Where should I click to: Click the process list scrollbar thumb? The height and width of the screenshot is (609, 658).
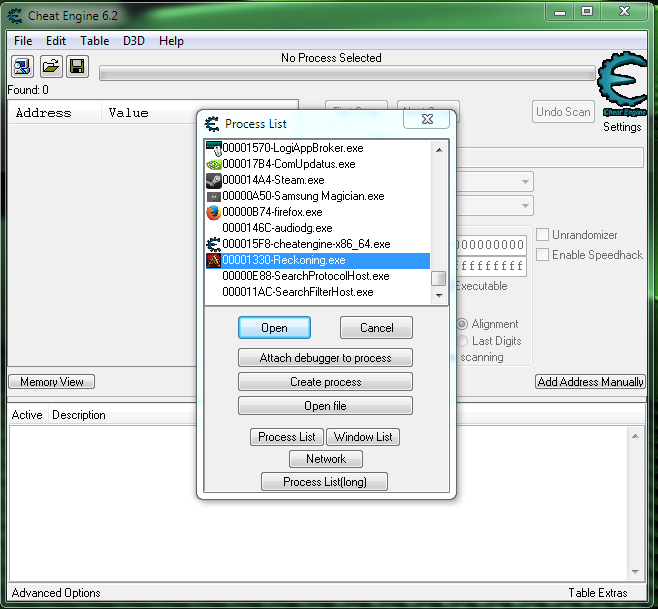[x=439, y=278]
